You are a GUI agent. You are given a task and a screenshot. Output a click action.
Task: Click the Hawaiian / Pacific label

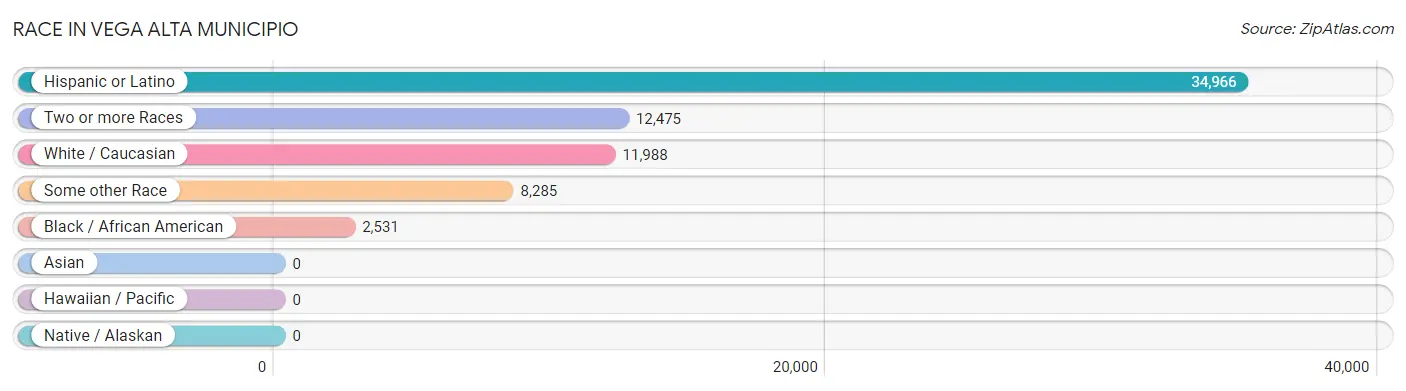(x=109, y=299)
